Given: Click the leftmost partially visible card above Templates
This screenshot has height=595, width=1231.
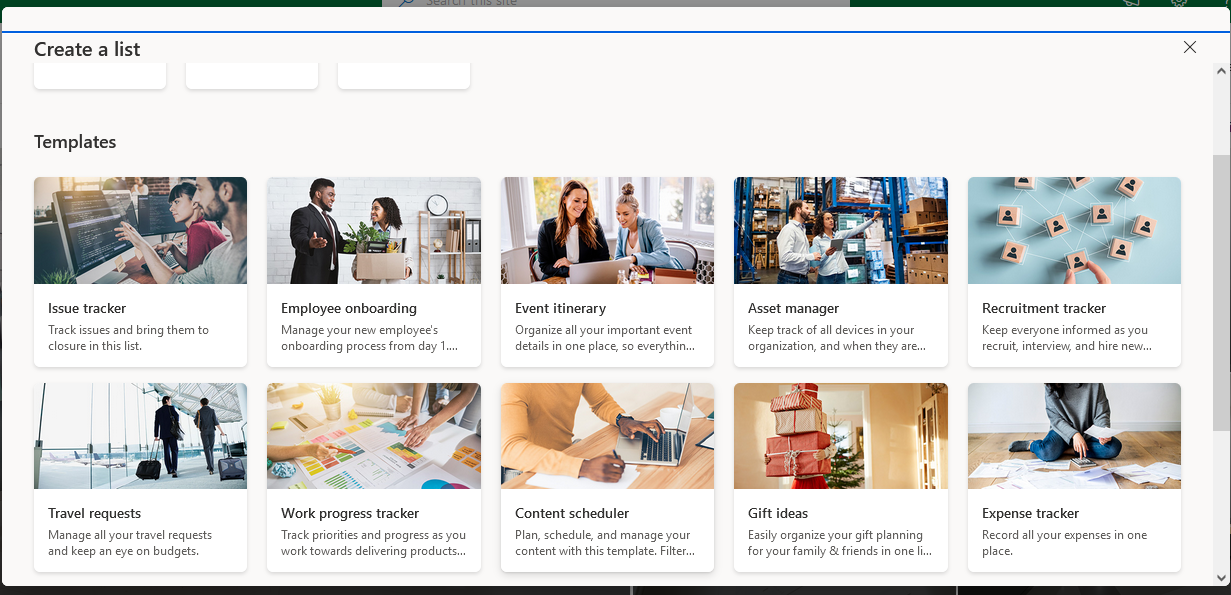Looking at the screenshot, I should point(100,76).
